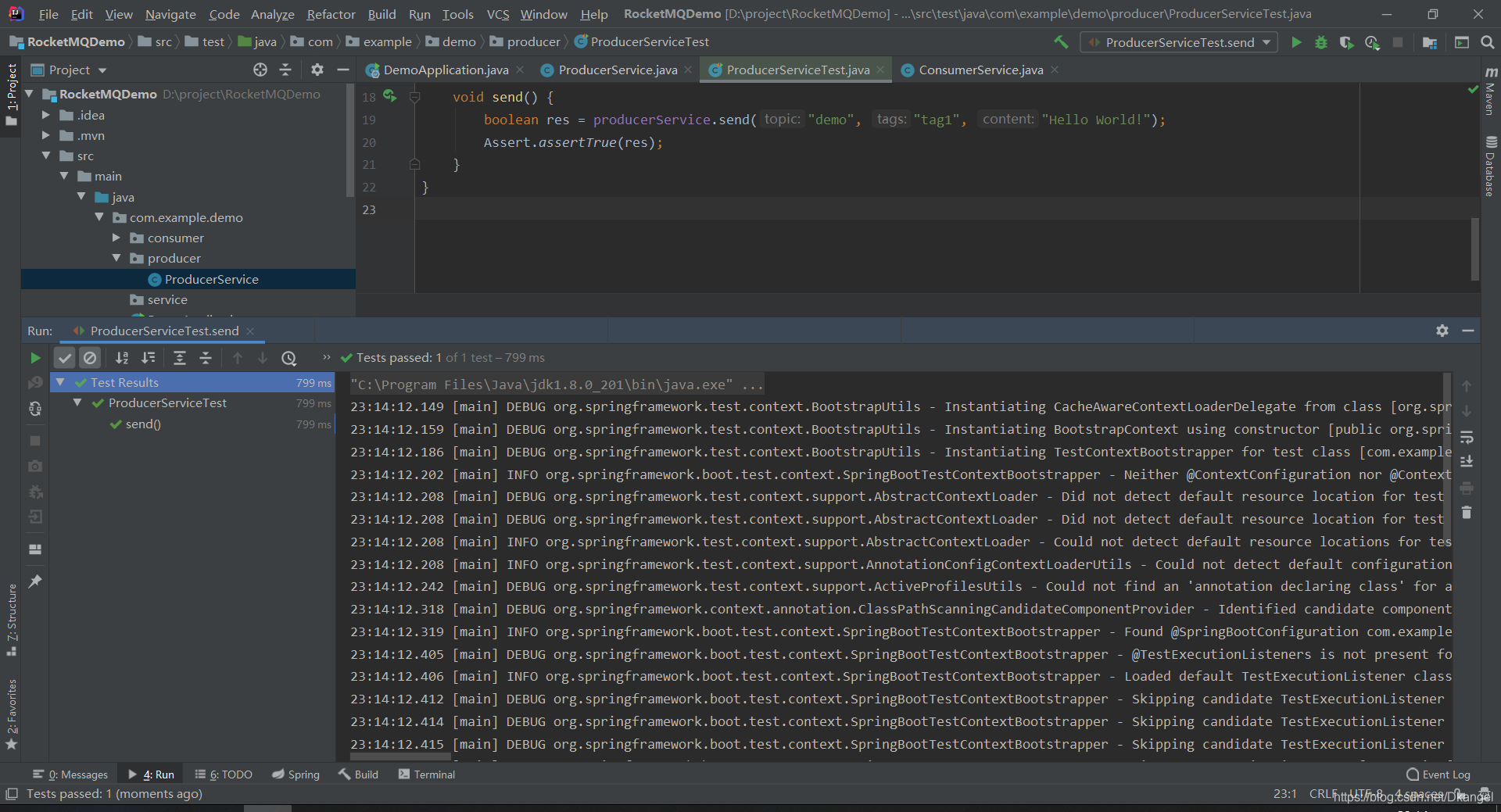Open the VCS menu
This screenshot has width=1501, height=812.
pyautogui.click(x=497, y=14)
